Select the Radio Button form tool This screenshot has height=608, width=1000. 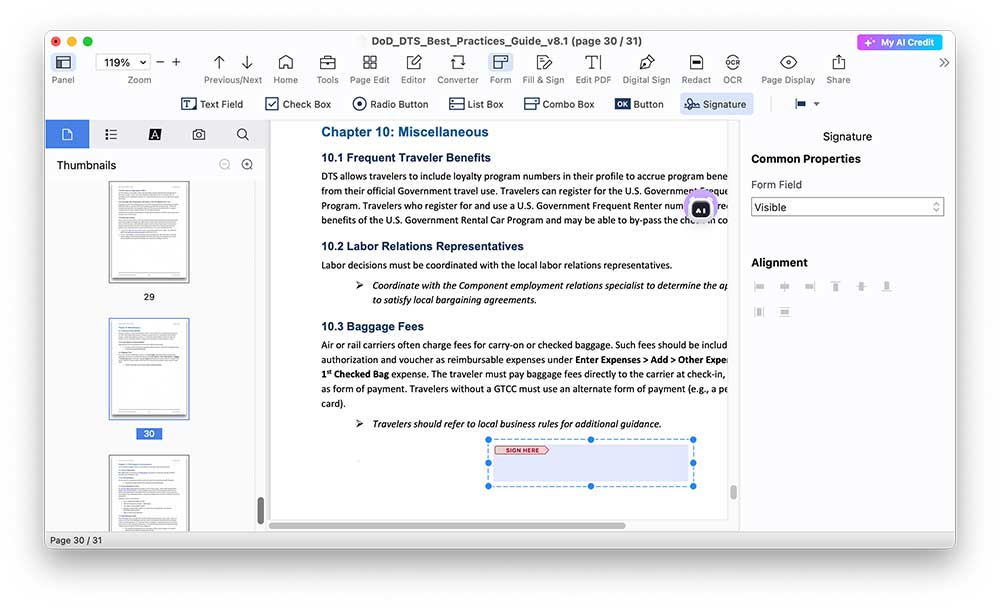pyautogui.click(x=390, y=104)
